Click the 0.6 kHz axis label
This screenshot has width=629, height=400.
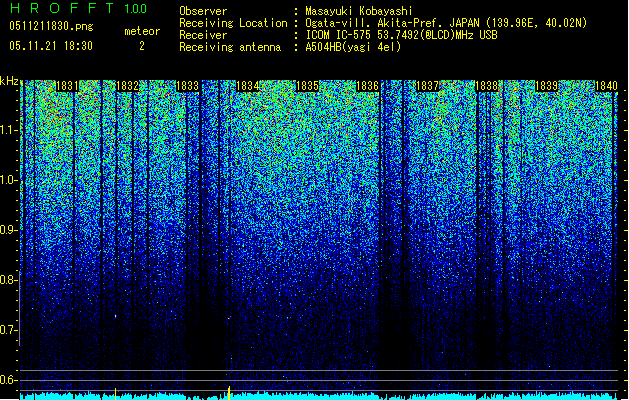tap(9, 380)
